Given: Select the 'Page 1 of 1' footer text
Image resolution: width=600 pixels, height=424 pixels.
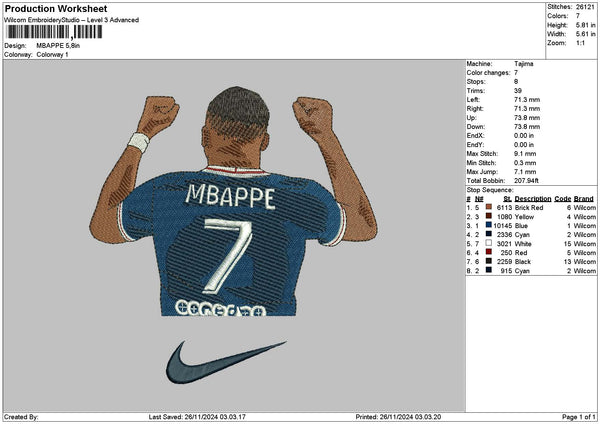Looking at the screenshot, I should click(579, 417).
